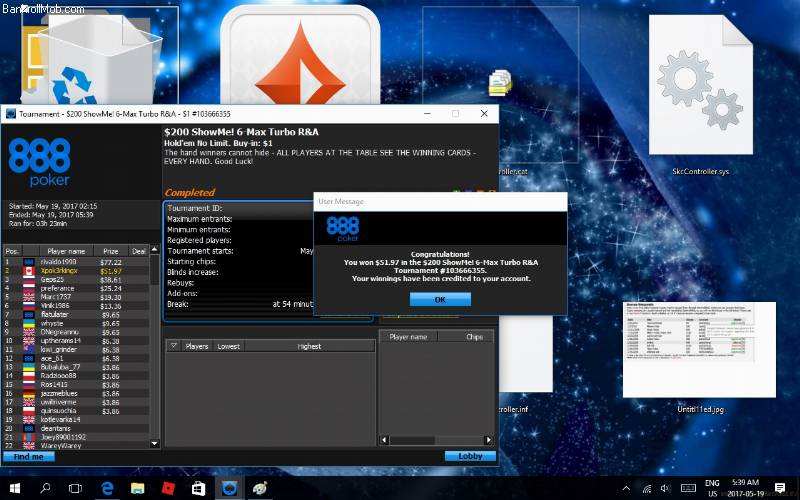Image resolution: width=800 pixels, height=500 pixels.
Task: Open the Recycle Bin desktop icon
Action: (x=99, y=59)
